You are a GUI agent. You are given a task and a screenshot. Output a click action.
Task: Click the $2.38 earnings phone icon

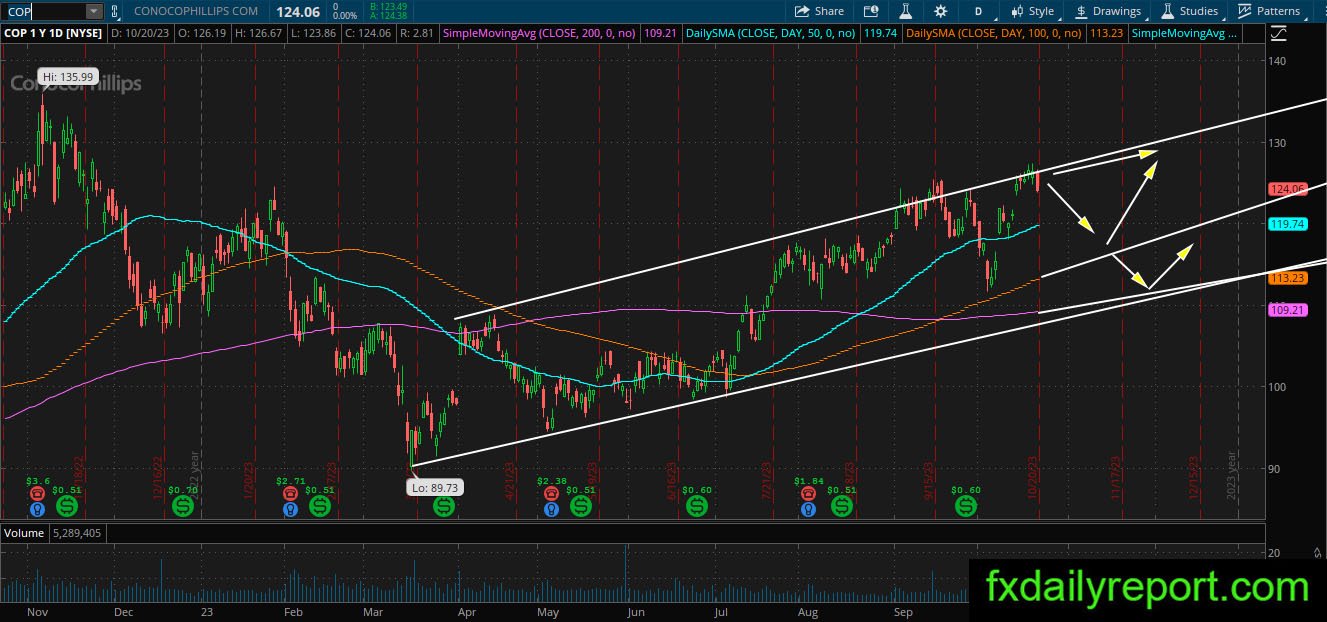551,492
